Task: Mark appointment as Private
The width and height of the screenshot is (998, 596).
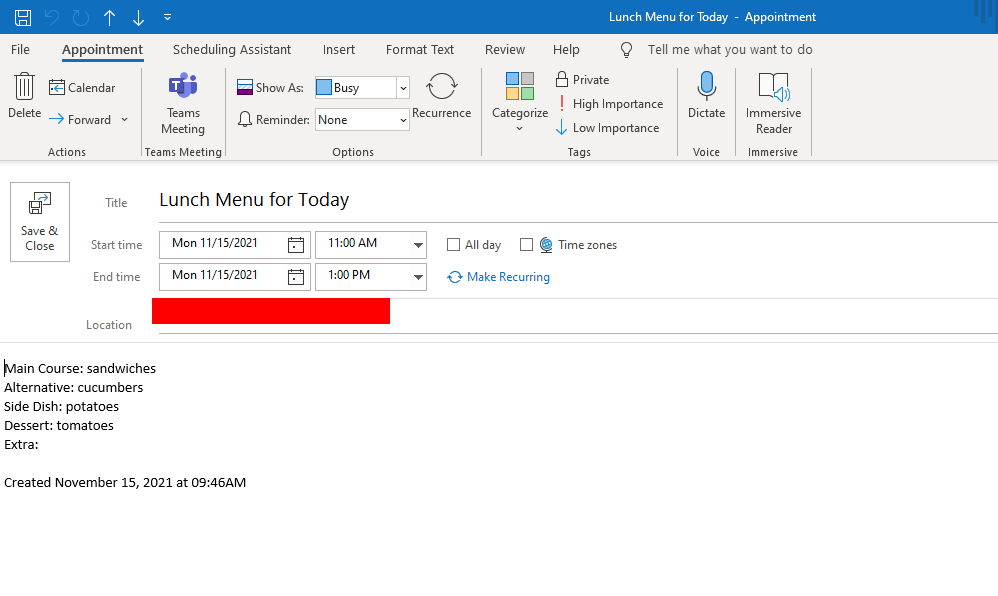Action: click(x=582, y=80)
